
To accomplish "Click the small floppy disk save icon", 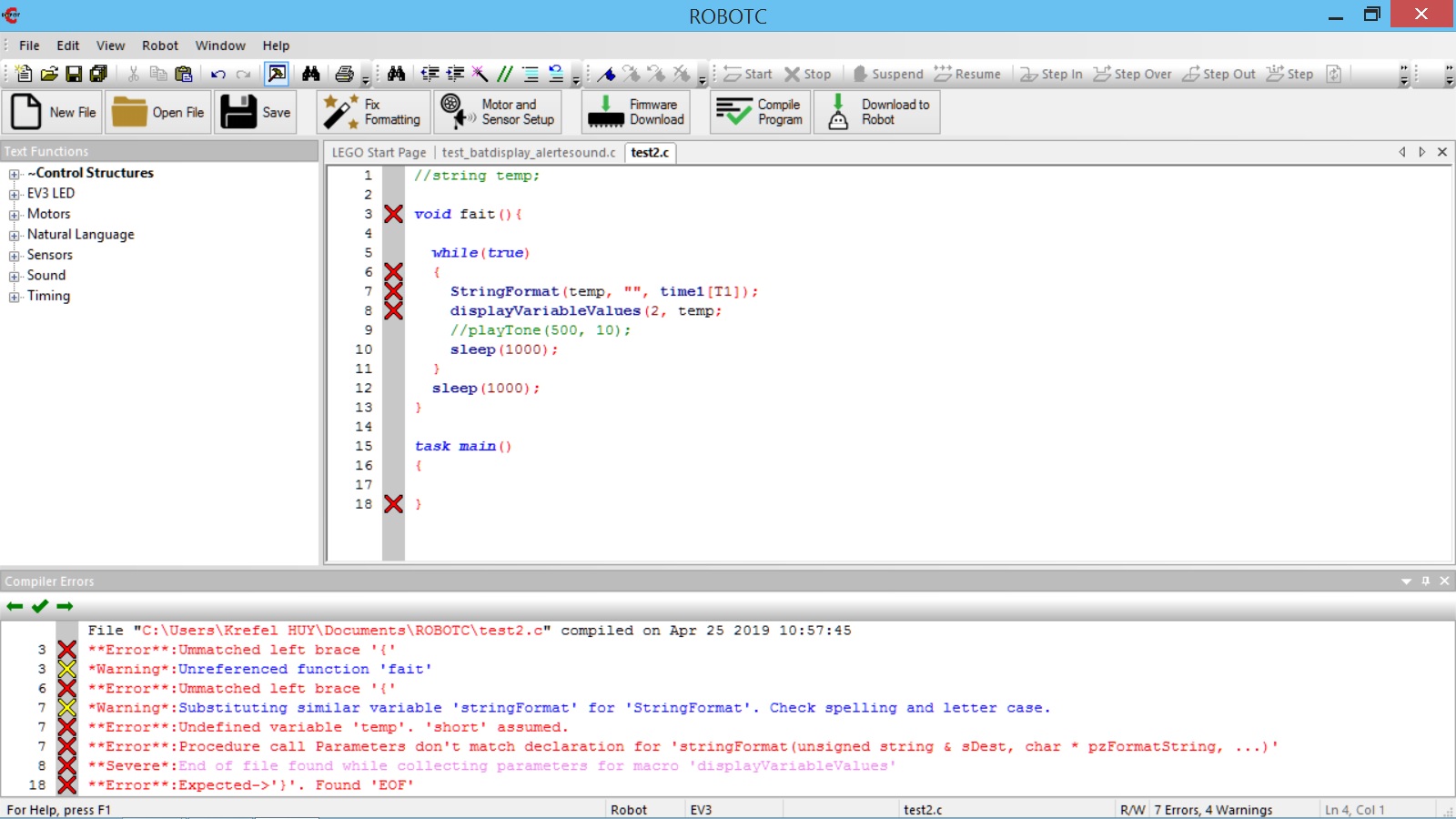I will (74, 74).
